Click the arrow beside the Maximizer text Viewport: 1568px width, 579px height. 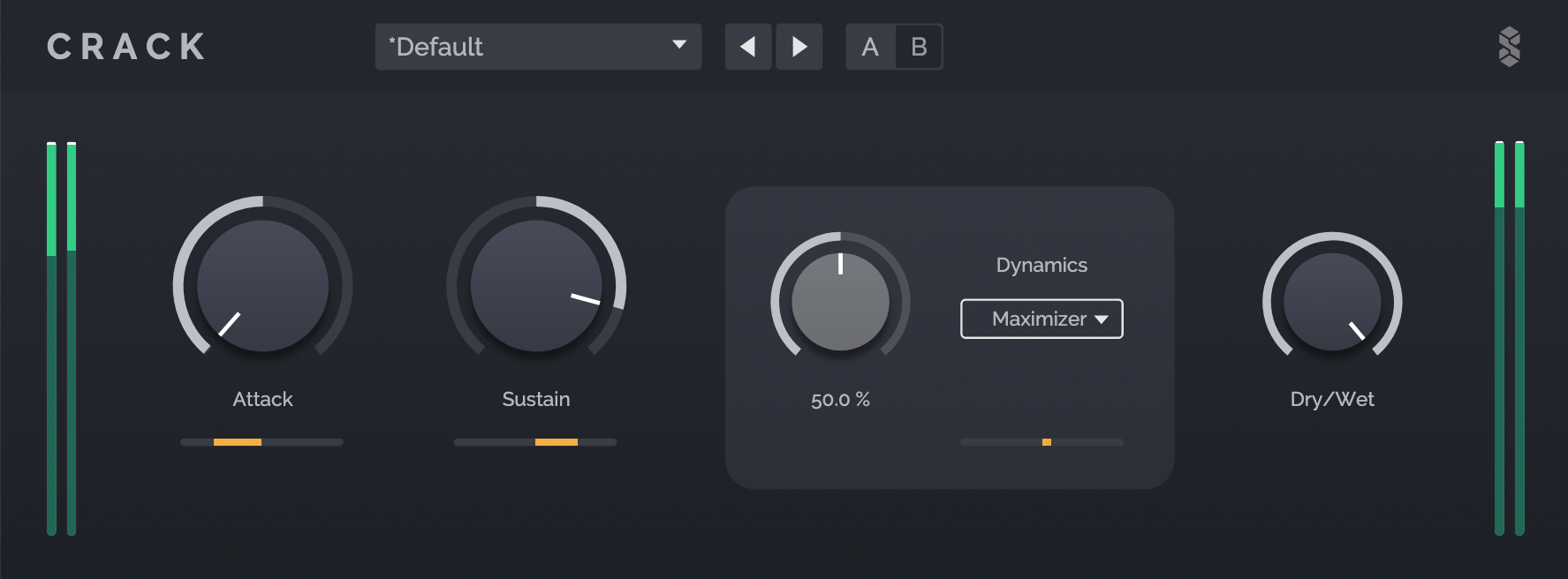point(1102,320)
